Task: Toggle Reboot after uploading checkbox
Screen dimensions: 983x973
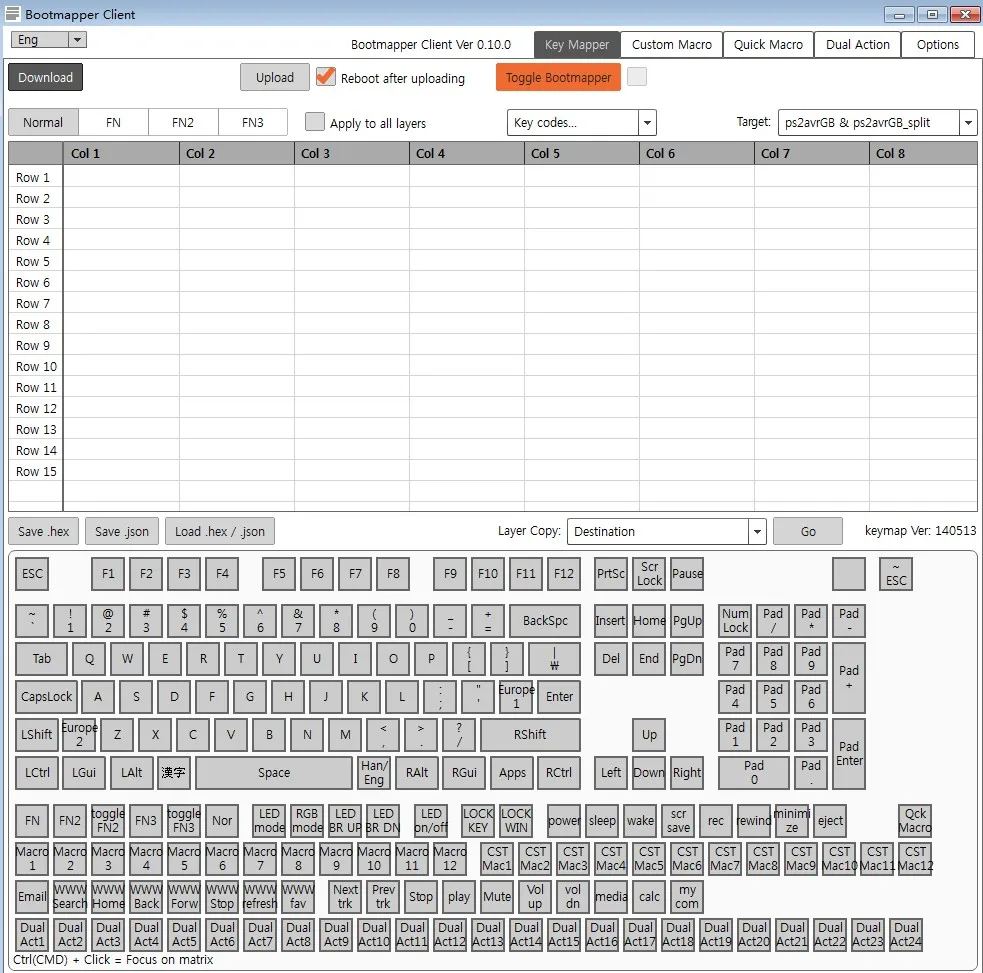Action: tap(325, 77)
